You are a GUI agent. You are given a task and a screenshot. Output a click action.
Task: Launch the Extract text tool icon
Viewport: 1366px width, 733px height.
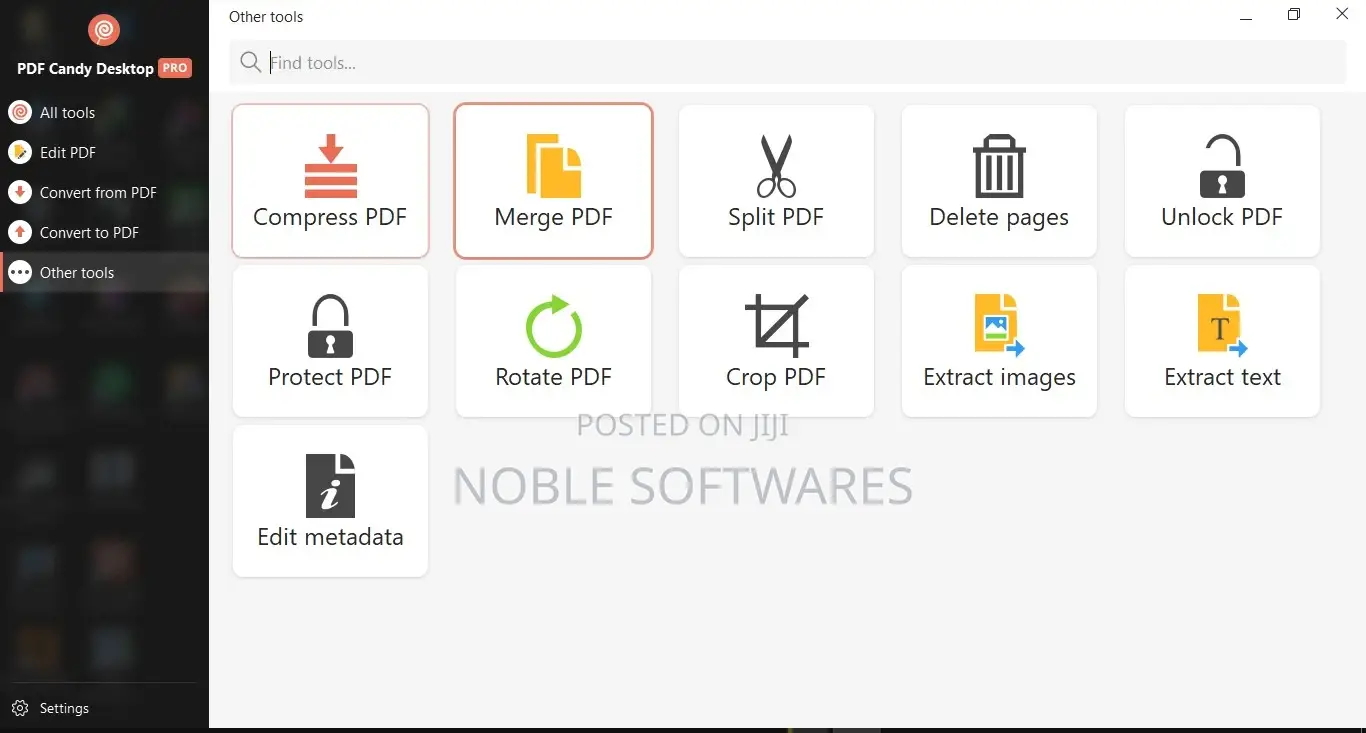coord(1222,326)
